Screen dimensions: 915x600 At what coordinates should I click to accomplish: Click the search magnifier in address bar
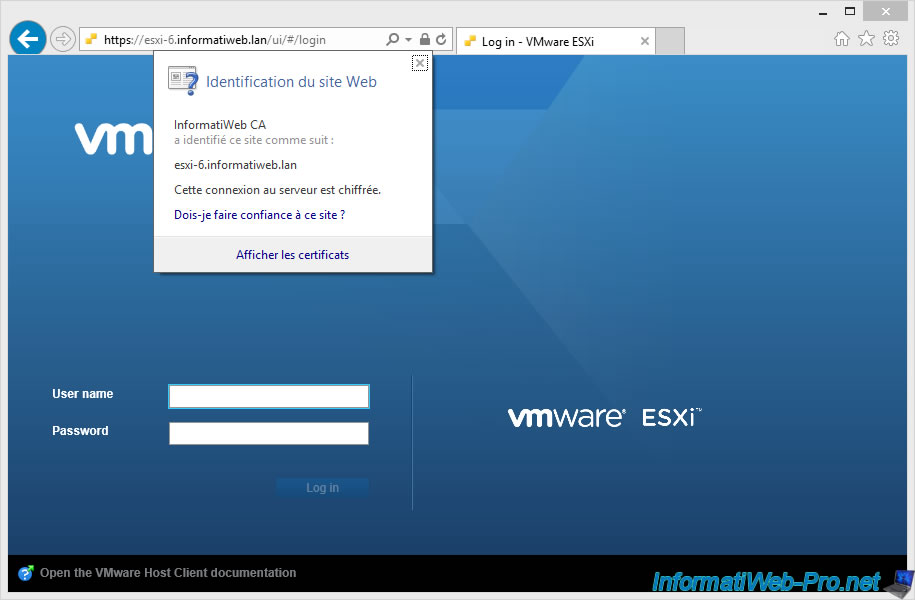pos(393,39)
